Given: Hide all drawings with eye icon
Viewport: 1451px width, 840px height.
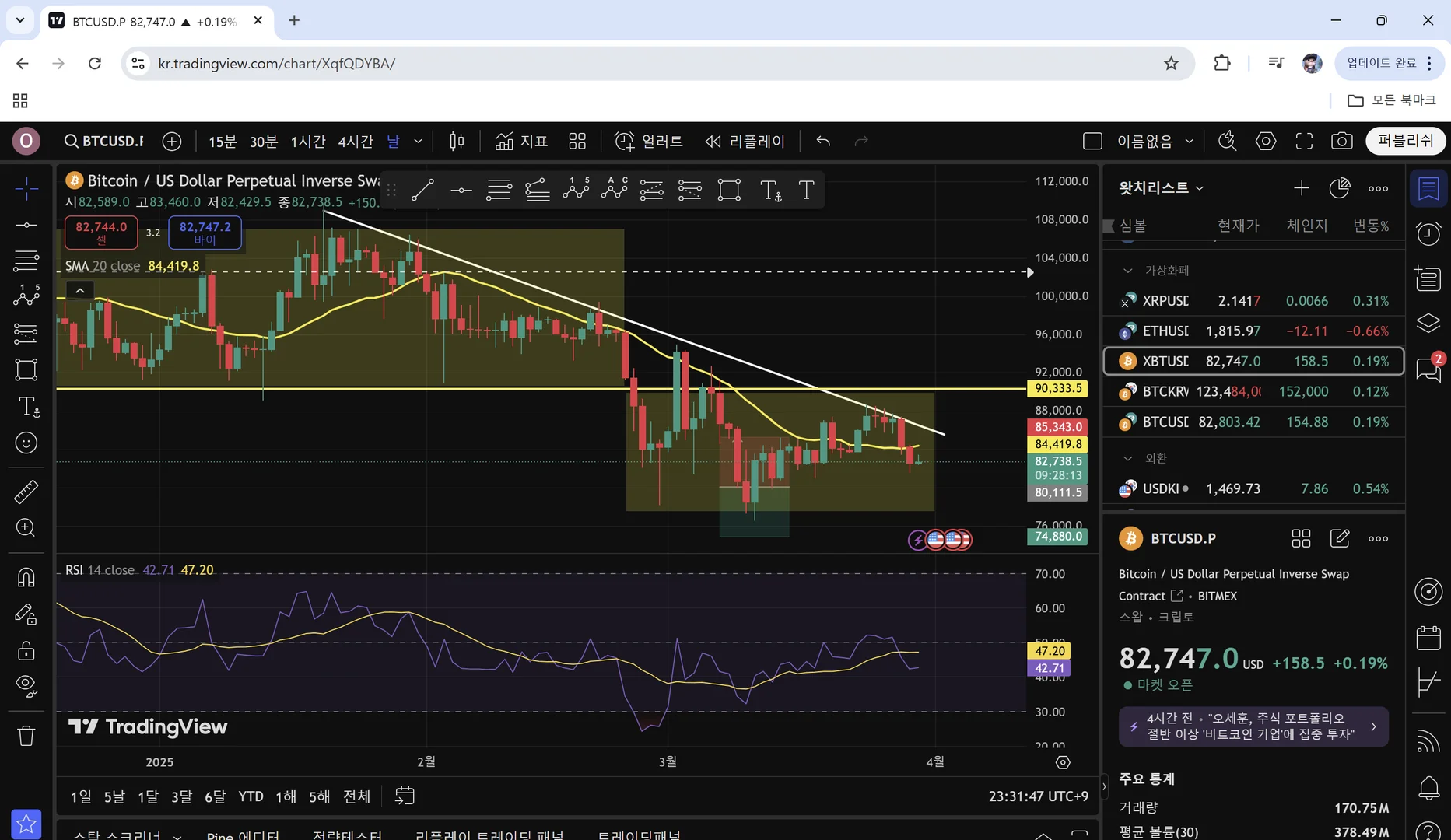Looking at the screenshot, I should [26, 685].
